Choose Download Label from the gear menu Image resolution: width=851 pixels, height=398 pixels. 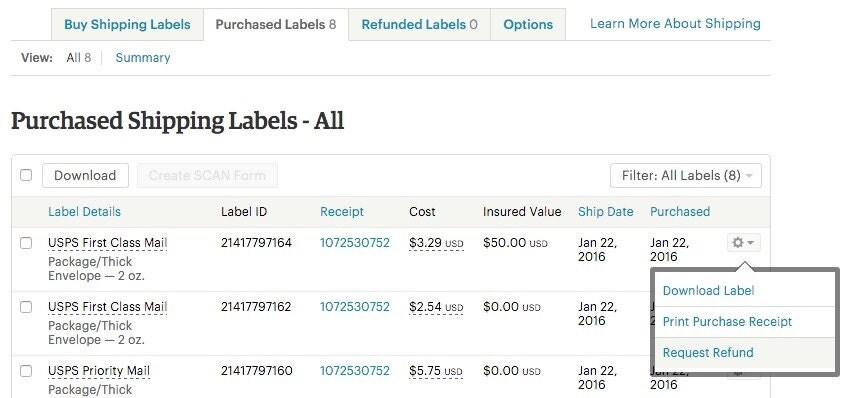pos(708,290)
